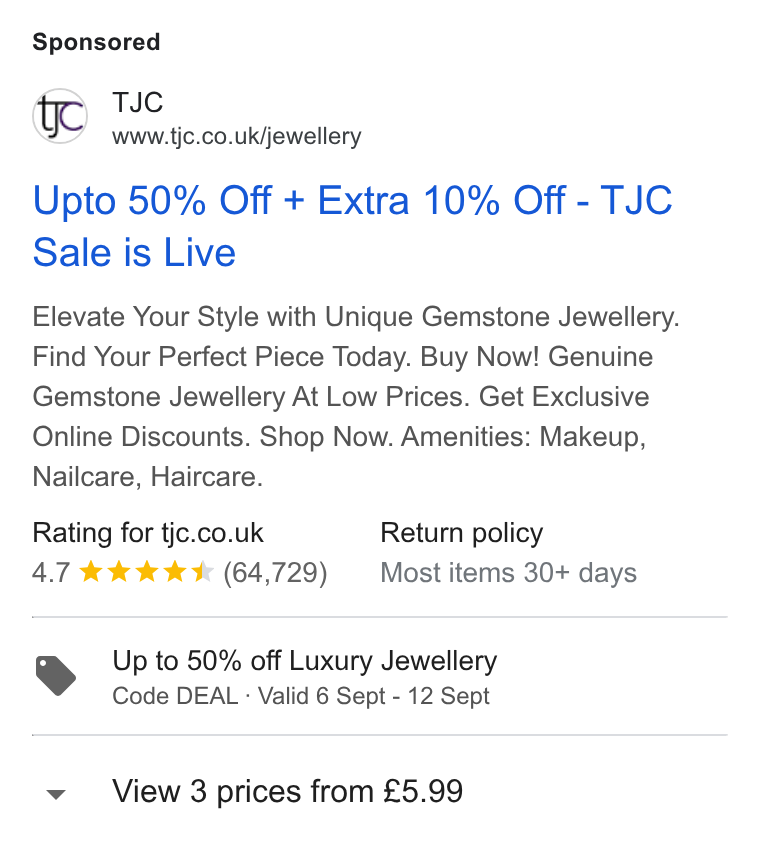Click the TJC circular logo icon
760x852 pixels.
pos(60,116)
